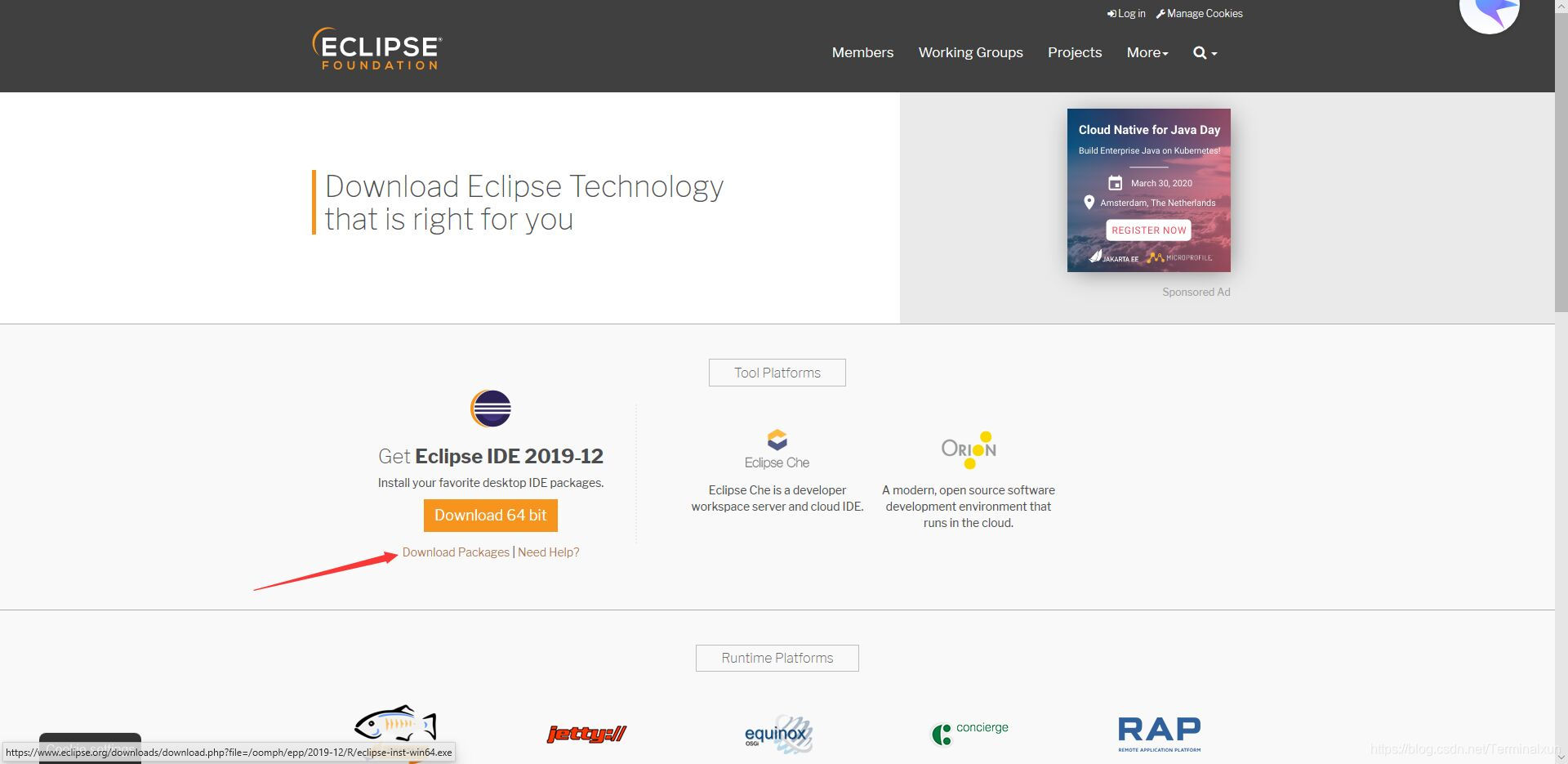Click the Download 64 bit button

(x=491, y=516)
